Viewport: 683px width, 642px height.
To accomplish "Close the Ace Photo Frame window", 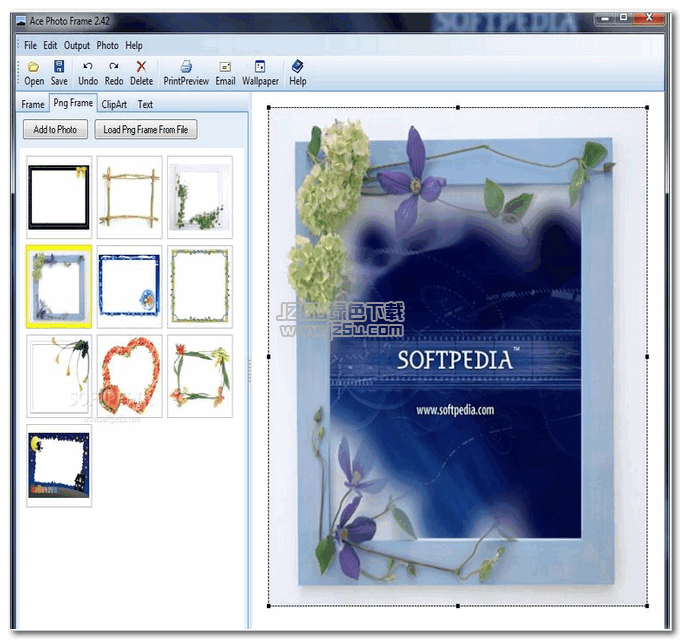I will click(x=649, y=17).
